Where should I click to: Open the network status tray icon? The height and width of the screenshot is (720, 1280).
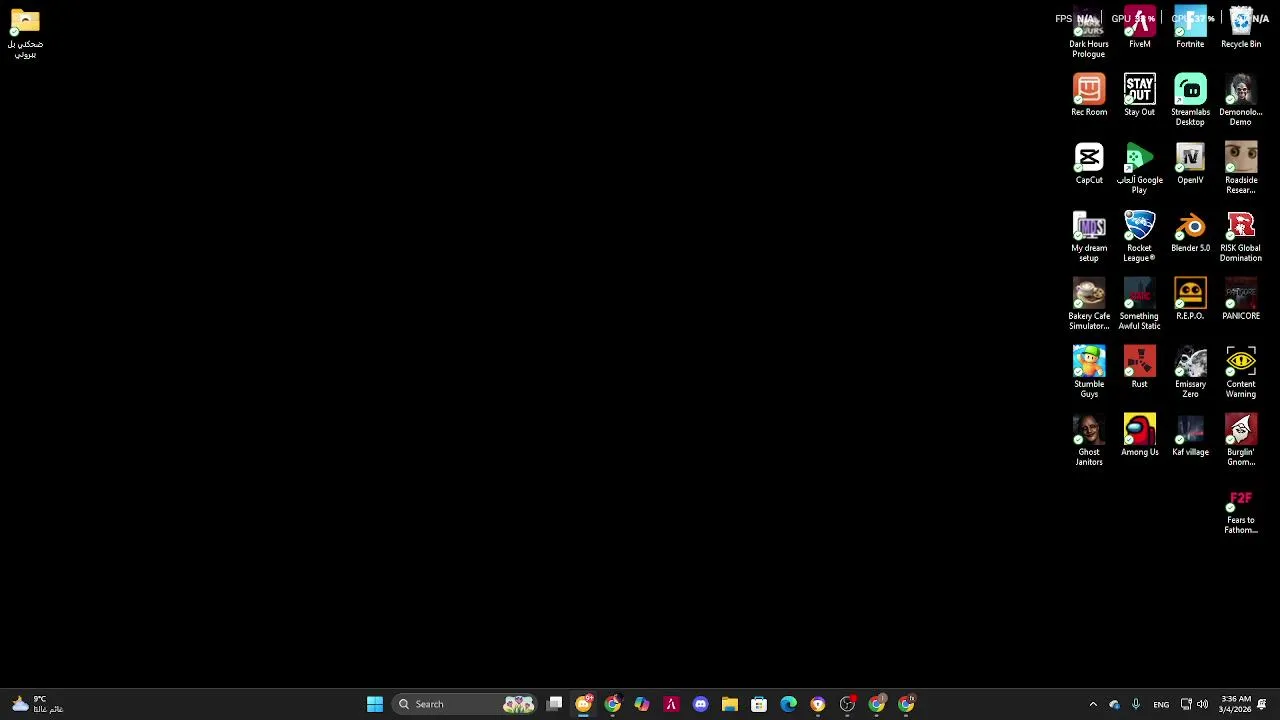coord(1186,704)
